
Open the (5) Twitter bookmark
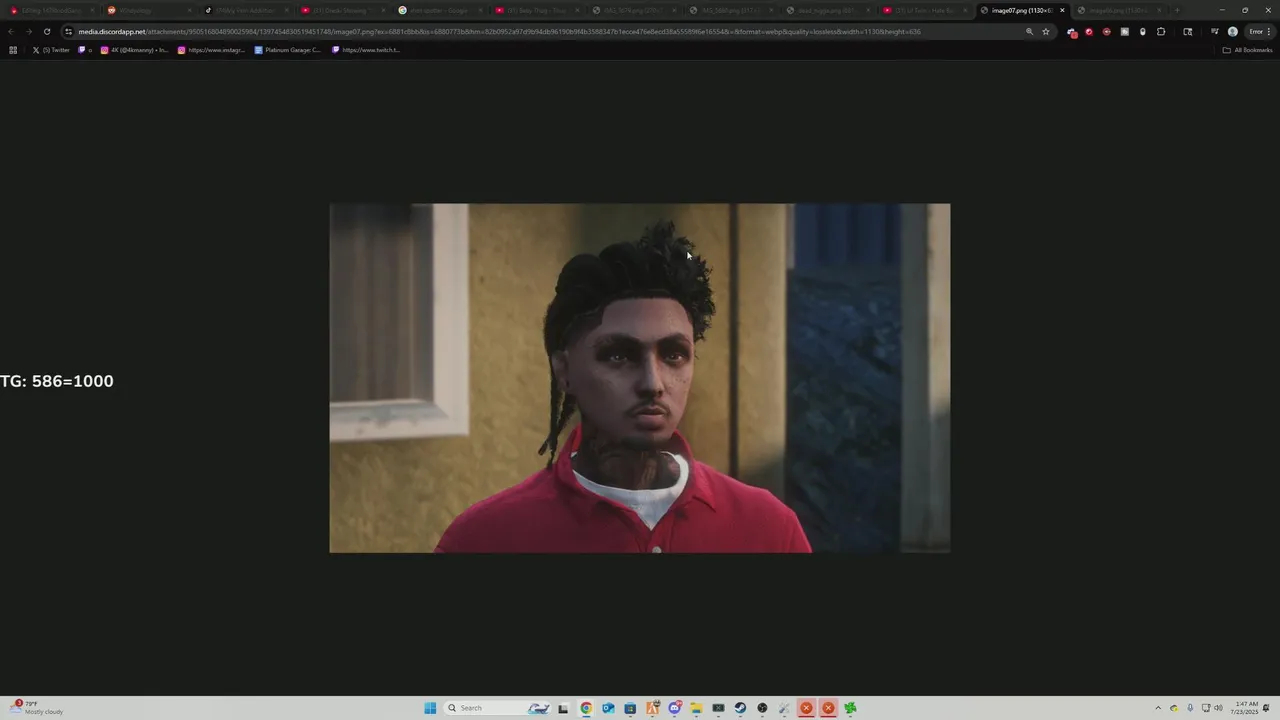pos(51,50)
